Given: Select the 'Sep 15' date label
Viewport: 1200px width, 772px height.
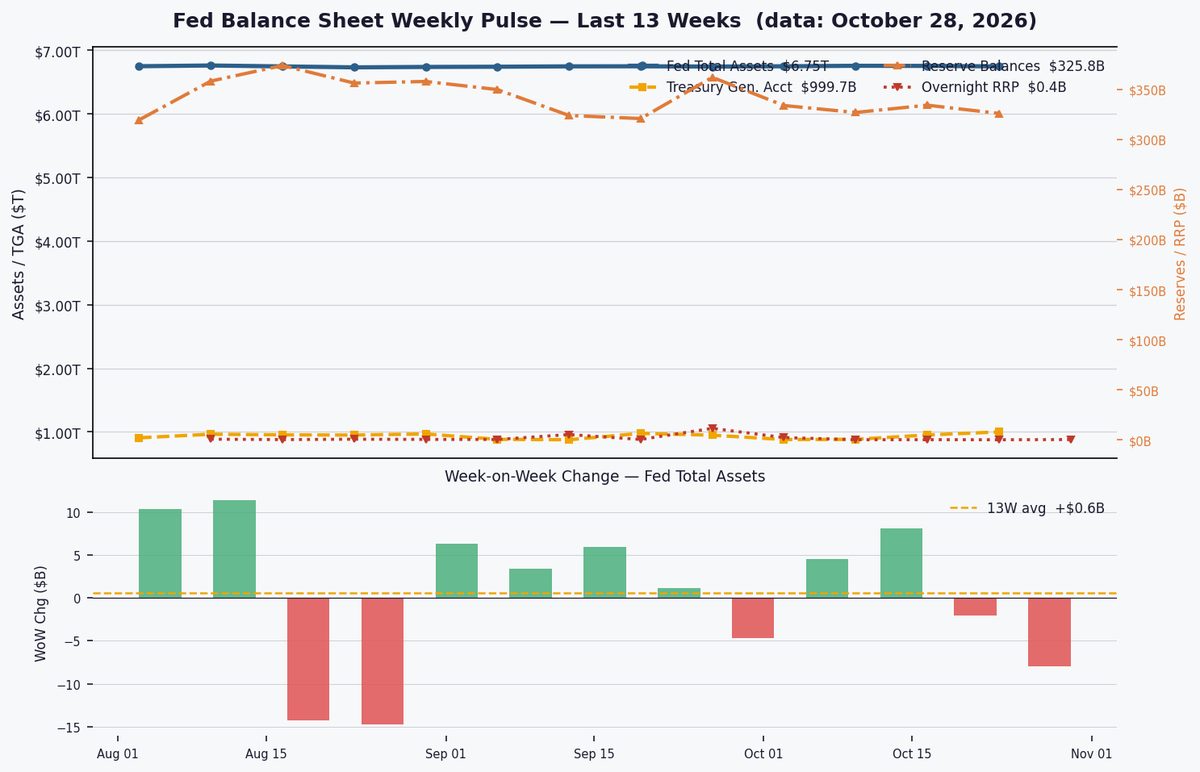Looking at the screenshot, I should (x=593, y=753).
